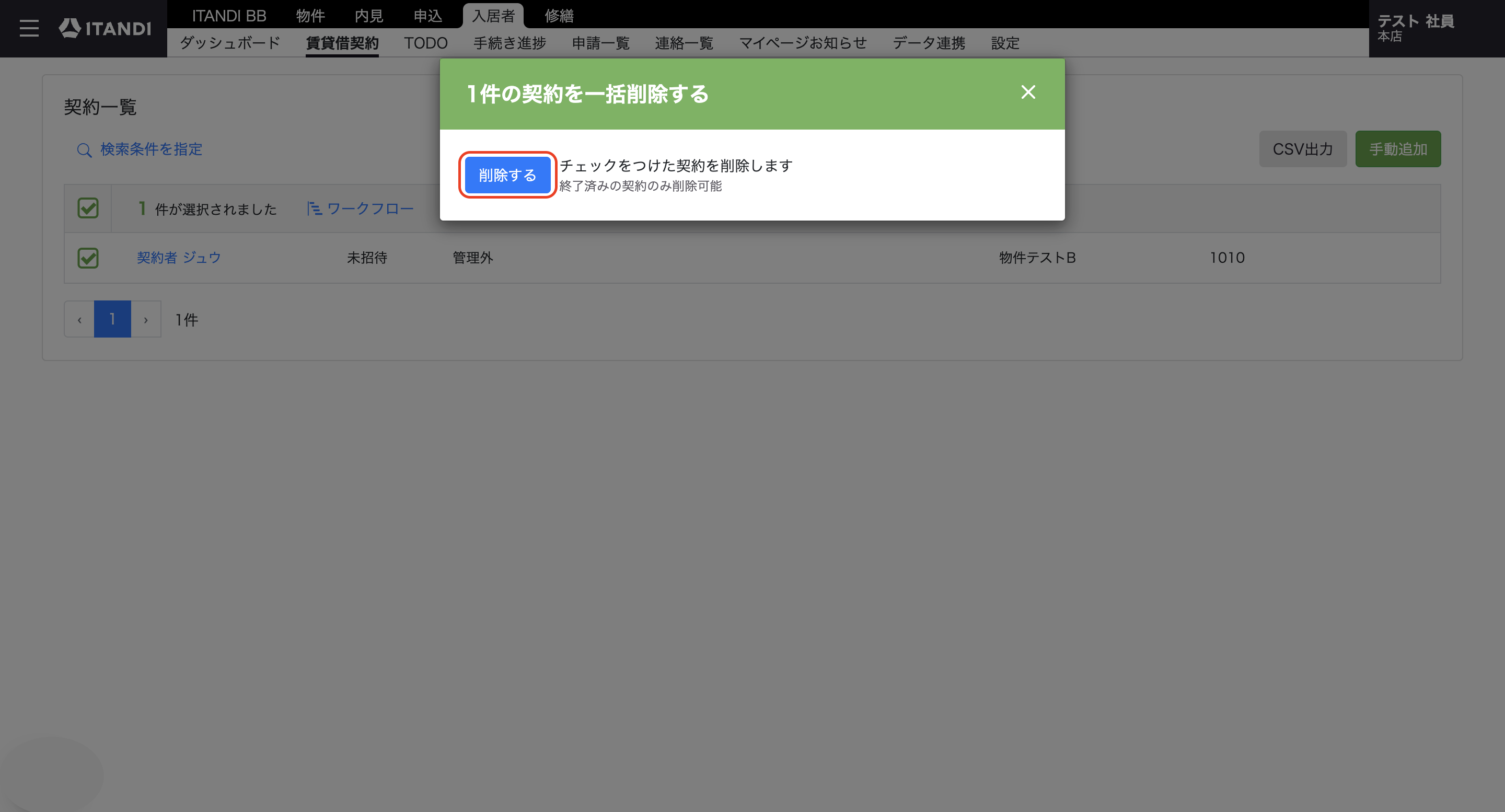
Task: Click the room number 1010 cell
Action: pyautogui.click(x=1227, y=258)
